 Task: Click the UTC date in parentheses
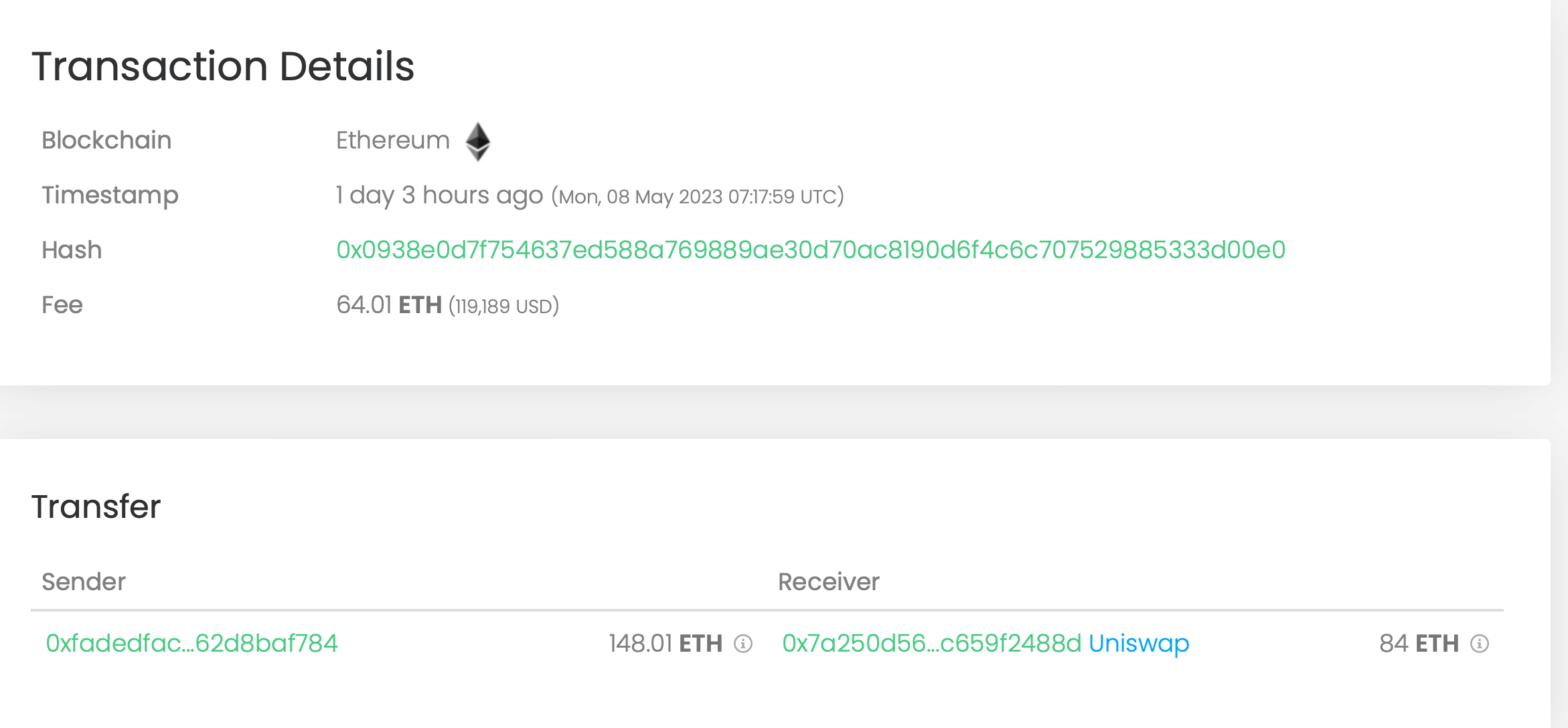coord(698,197)
